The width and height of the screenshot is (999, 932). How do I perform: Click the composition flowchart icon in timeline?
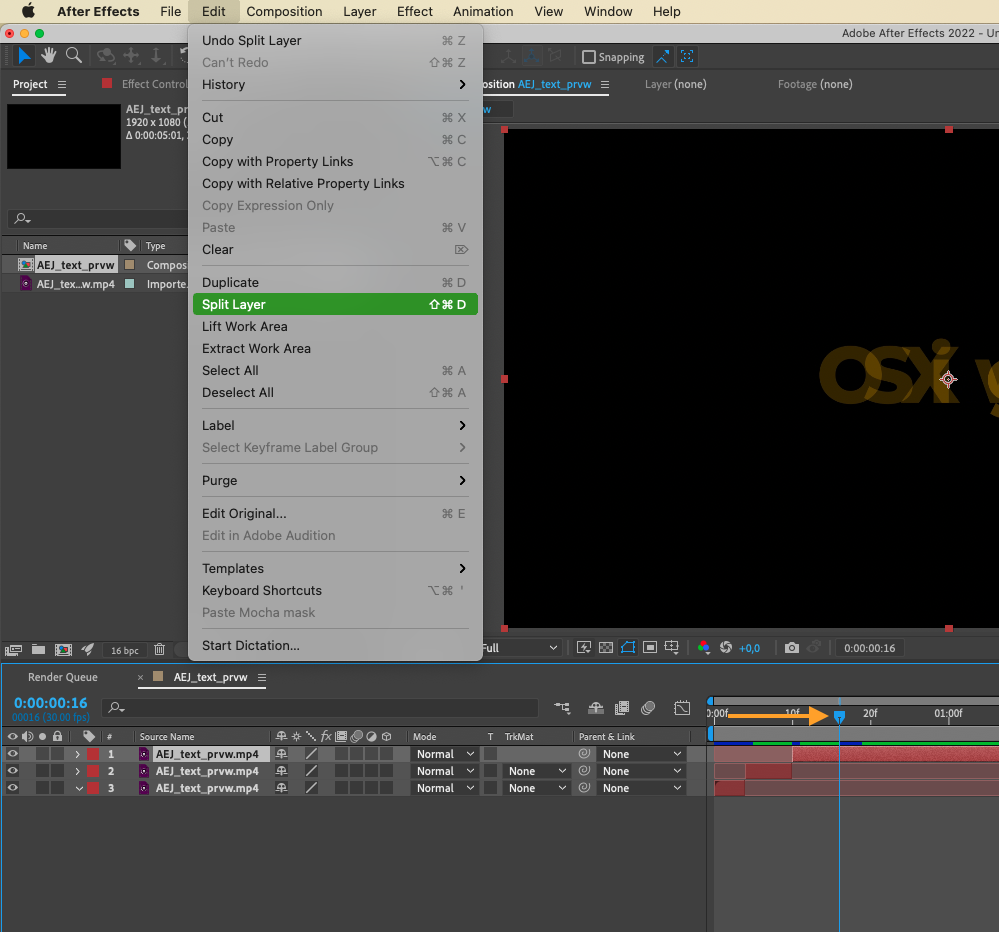click(x=563, y=708)
